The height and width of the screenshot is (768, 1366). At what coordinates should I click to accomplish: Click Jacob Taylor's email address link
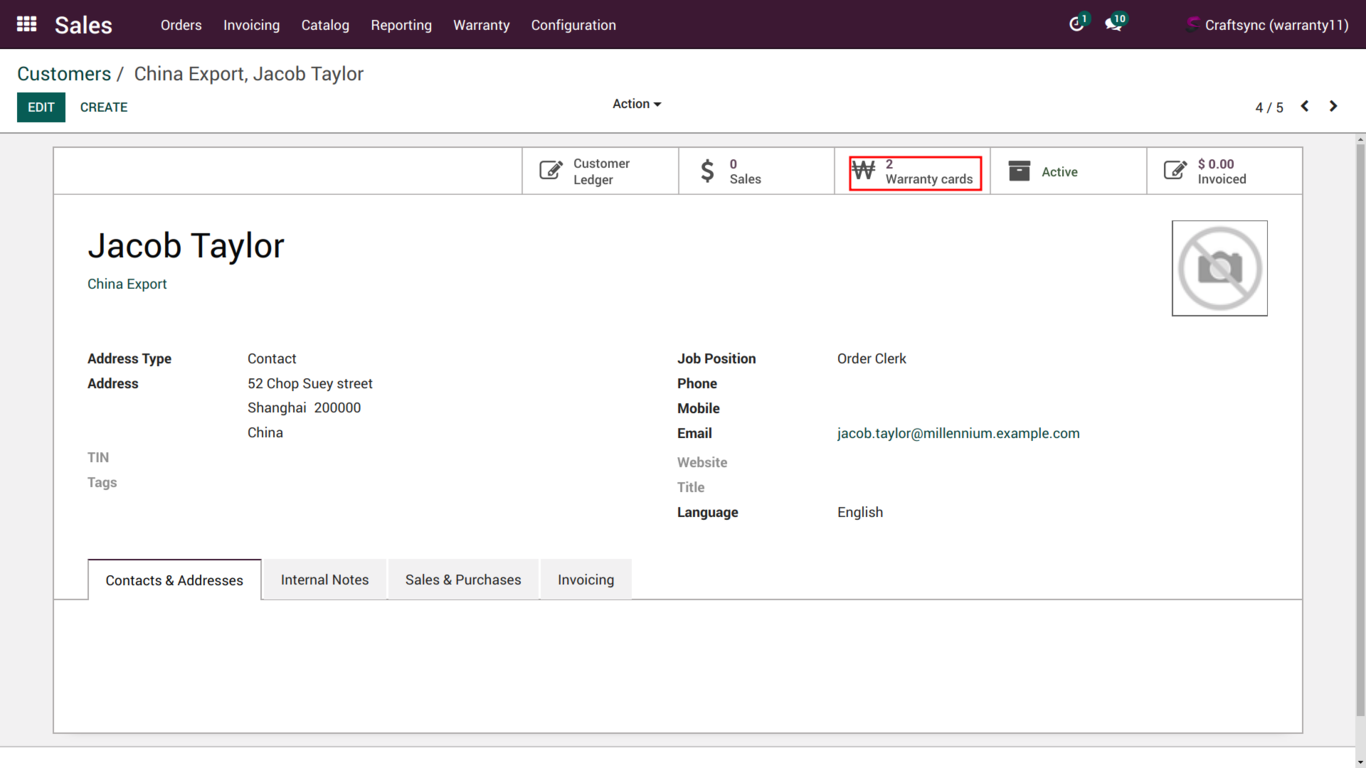pos(958,433)
